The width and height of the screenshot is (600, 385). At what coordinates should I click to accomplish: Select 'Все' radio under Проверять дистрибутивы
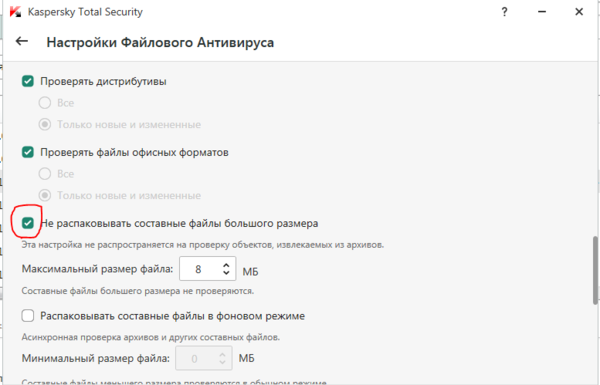click(x=45, y=103)
